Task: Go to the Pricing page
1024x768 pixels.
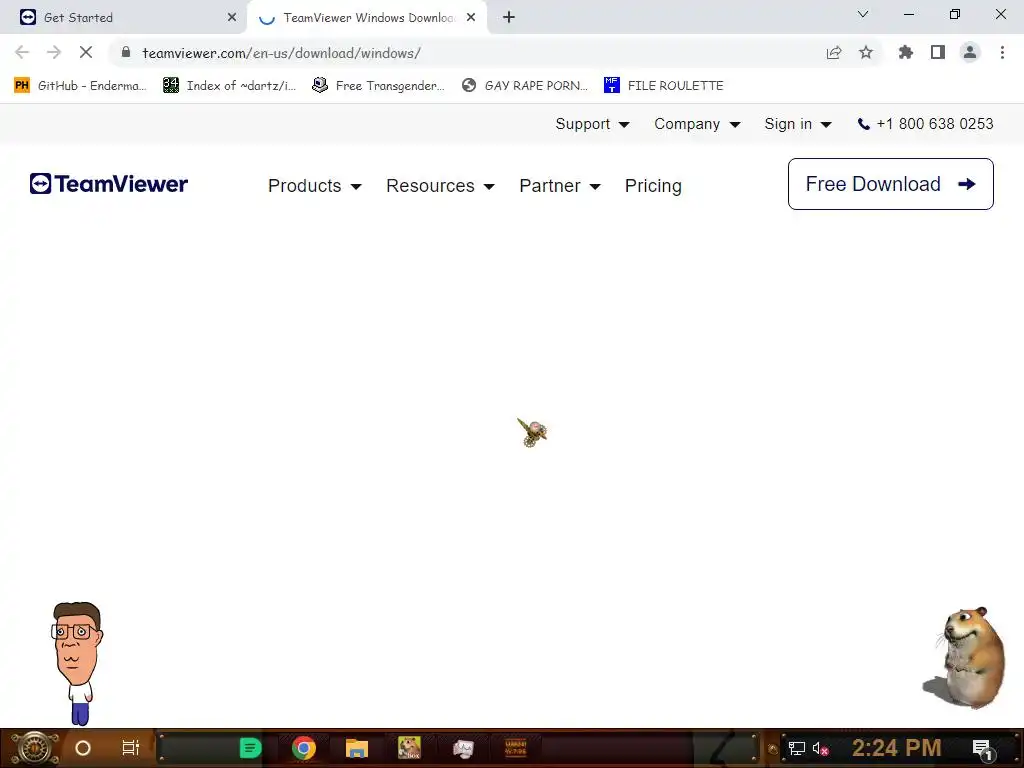Action: (x=653, y=186)
